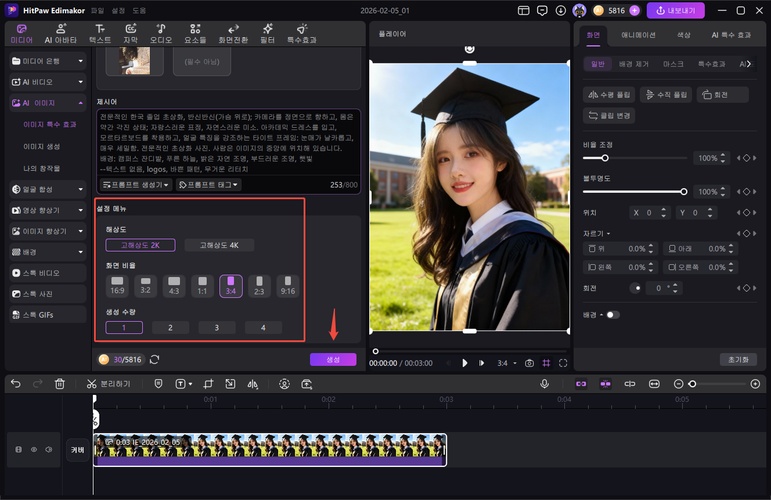Image resolution: width=771 pixels, height=500 pixels.
Task: Refresh credits next to 30/5816
Action: pyautogui.click(x=154, y=359)
